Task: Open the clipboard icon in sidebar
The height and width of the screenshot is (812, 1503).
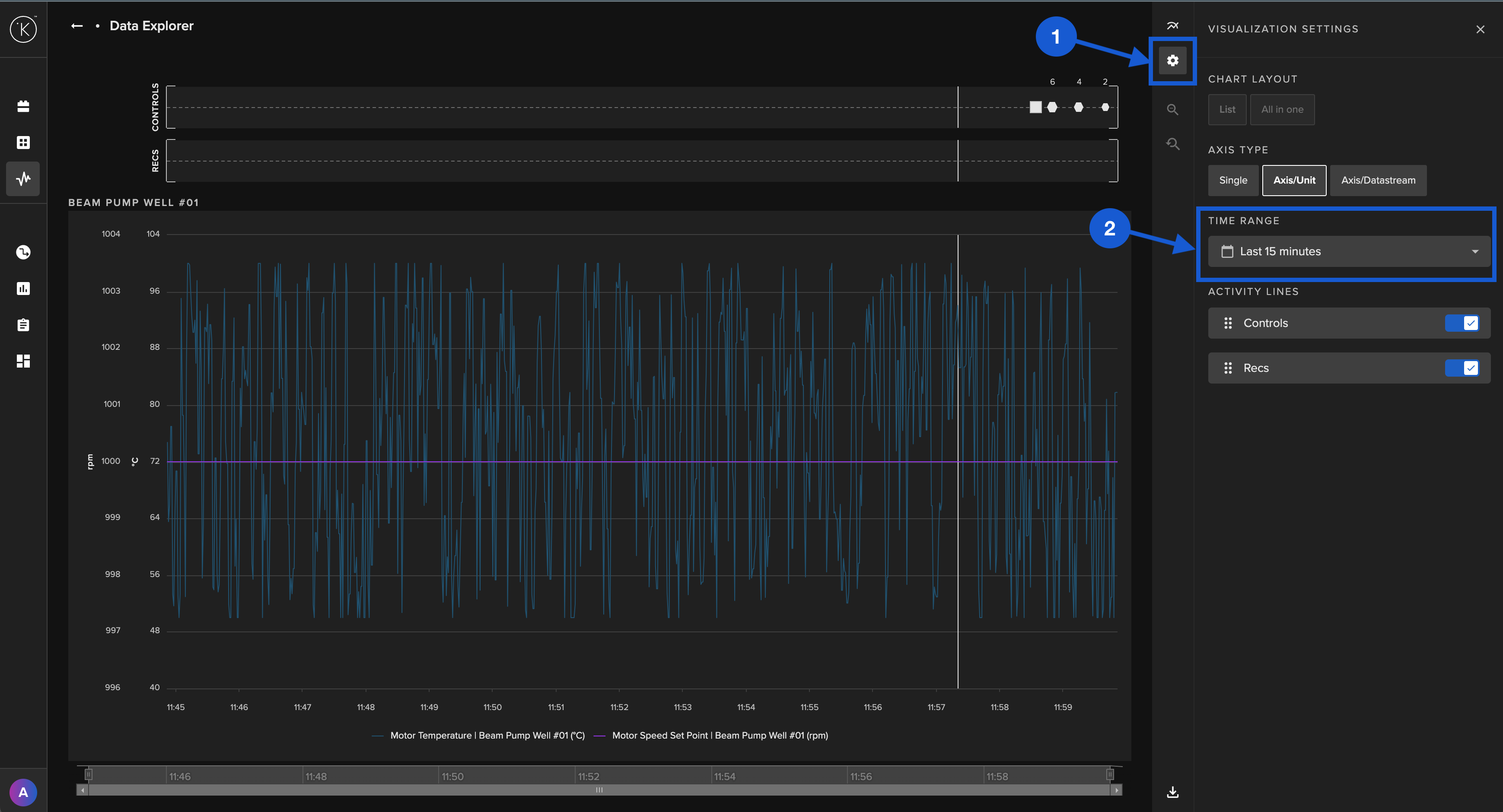Action: pos(23,325)
